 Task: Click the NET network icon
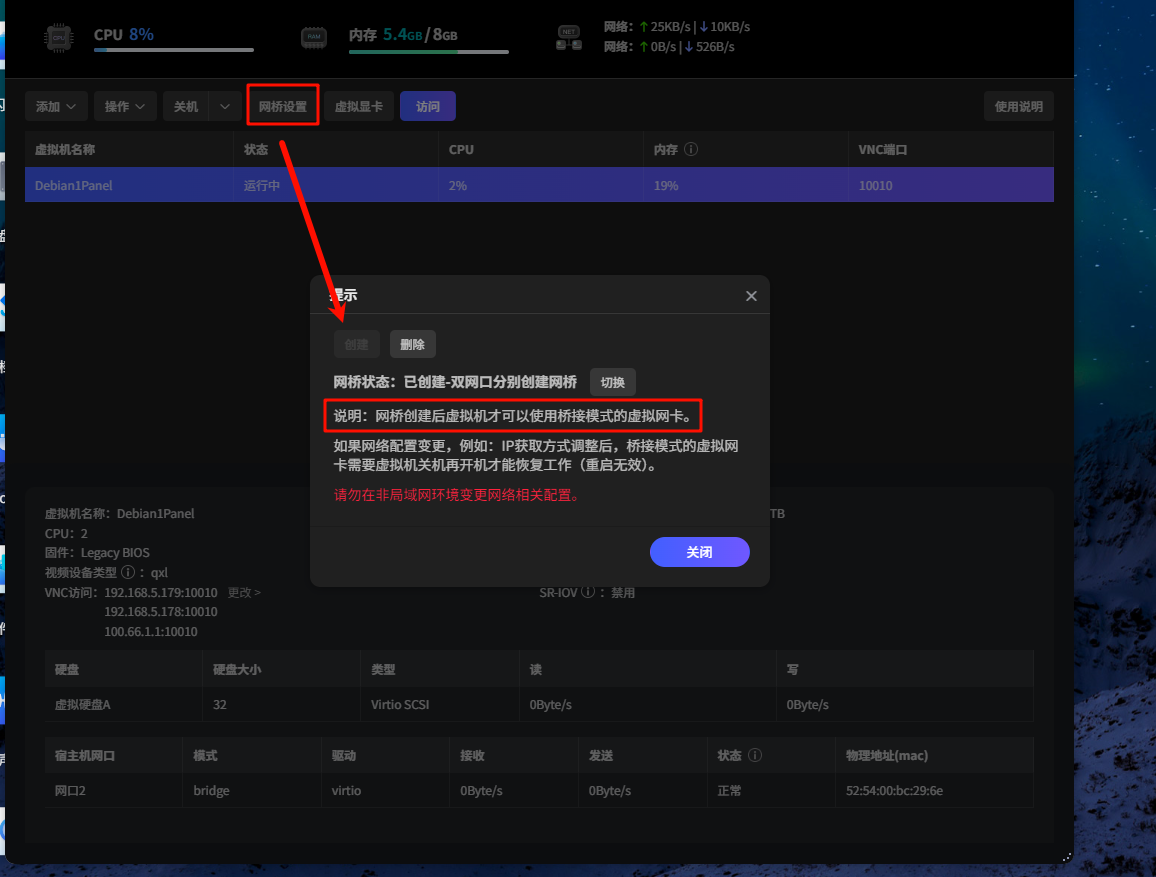click(x=569, y=38)
